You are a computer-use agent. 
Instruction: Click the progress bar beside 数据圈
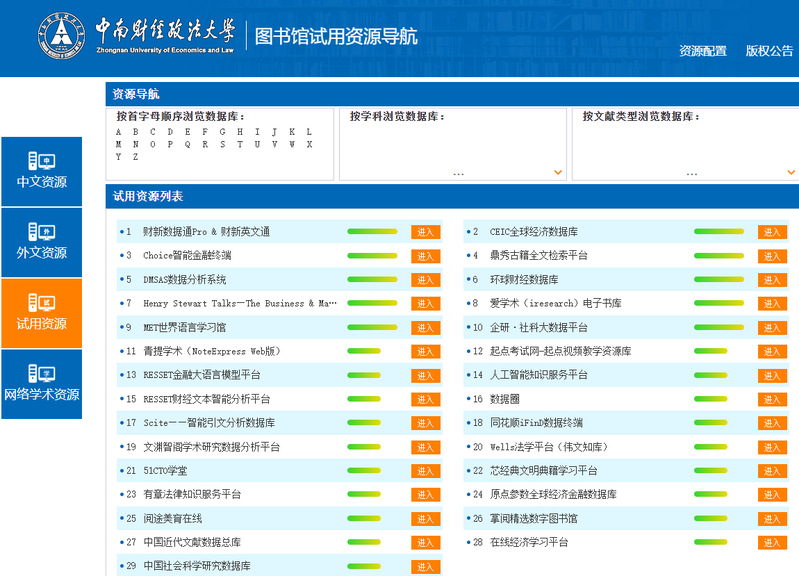pos(719,399)
